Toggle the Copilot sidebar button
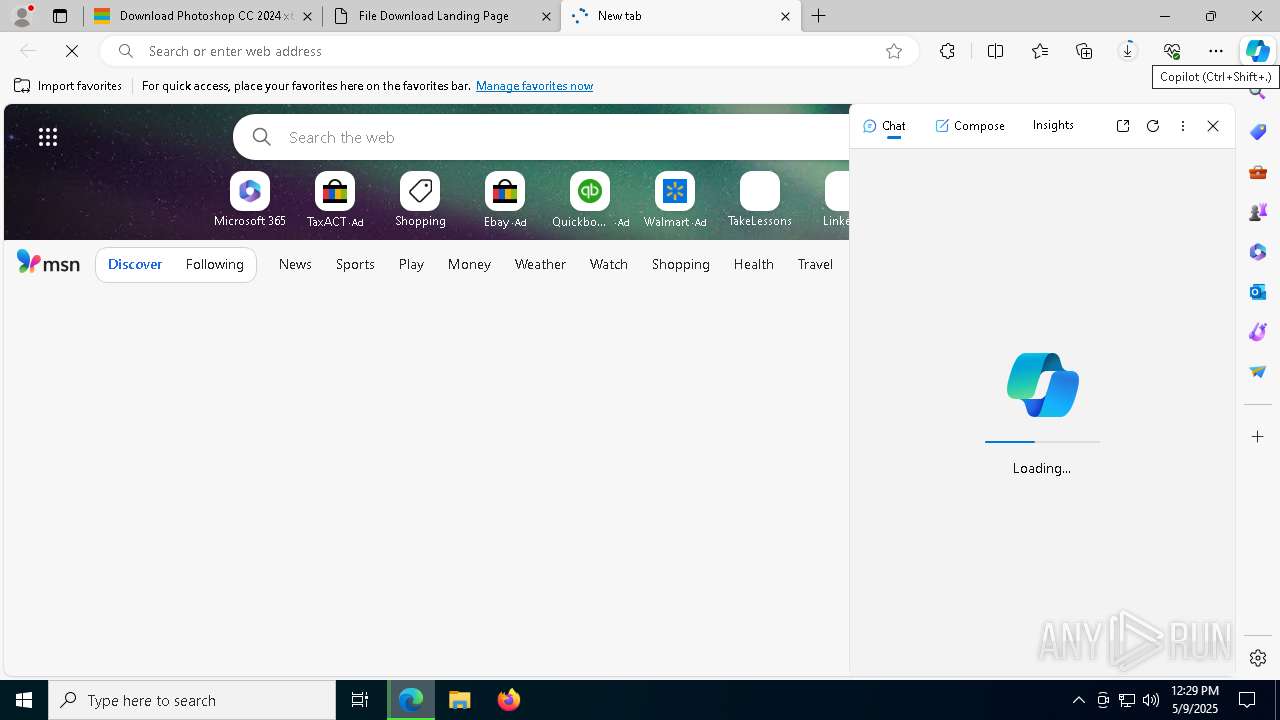Viewport: 1280px width, 720px height. click(1258, 51)
